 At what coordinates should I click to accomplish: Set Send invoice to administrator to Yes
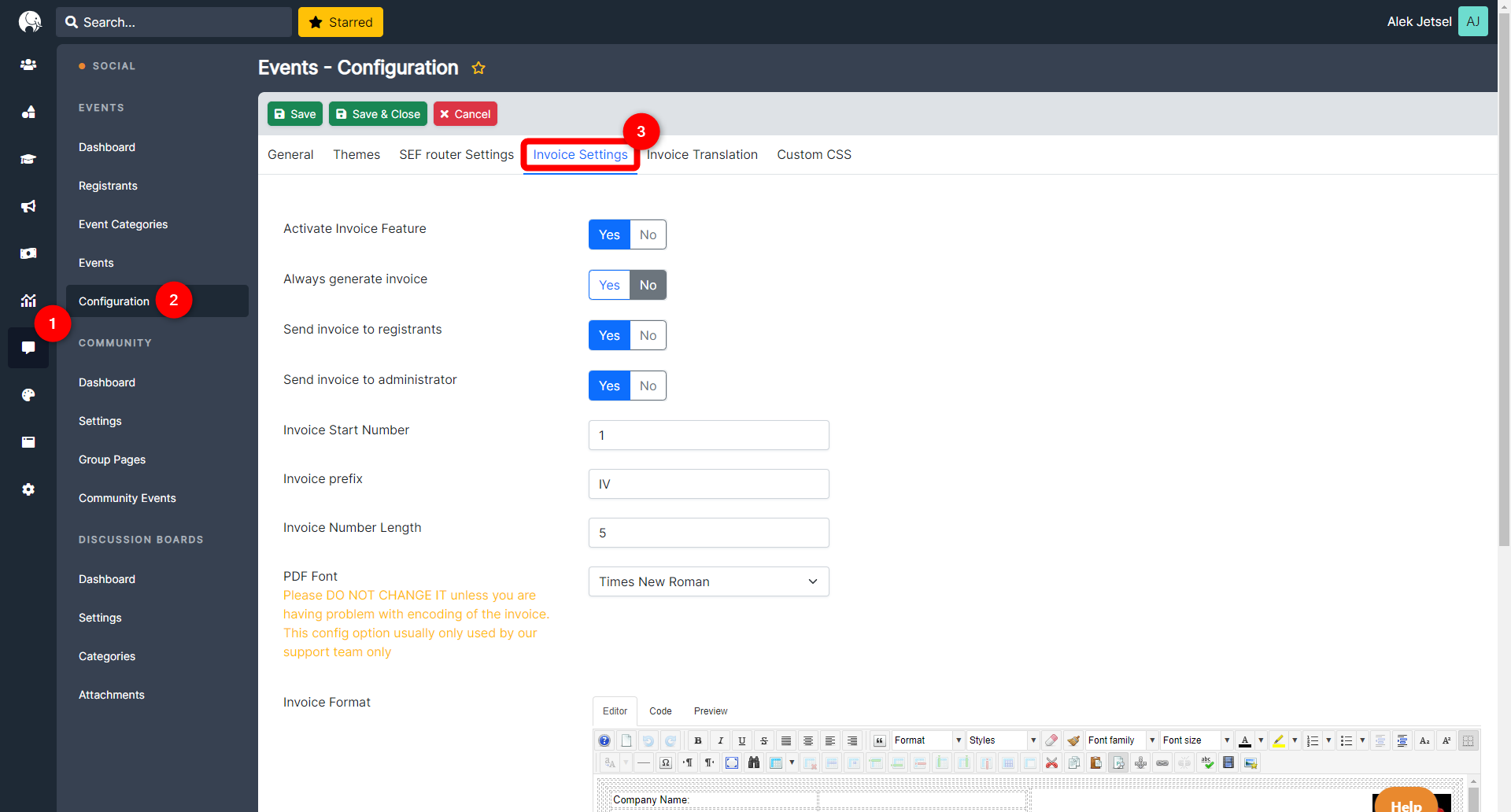[x=609, y=386]
